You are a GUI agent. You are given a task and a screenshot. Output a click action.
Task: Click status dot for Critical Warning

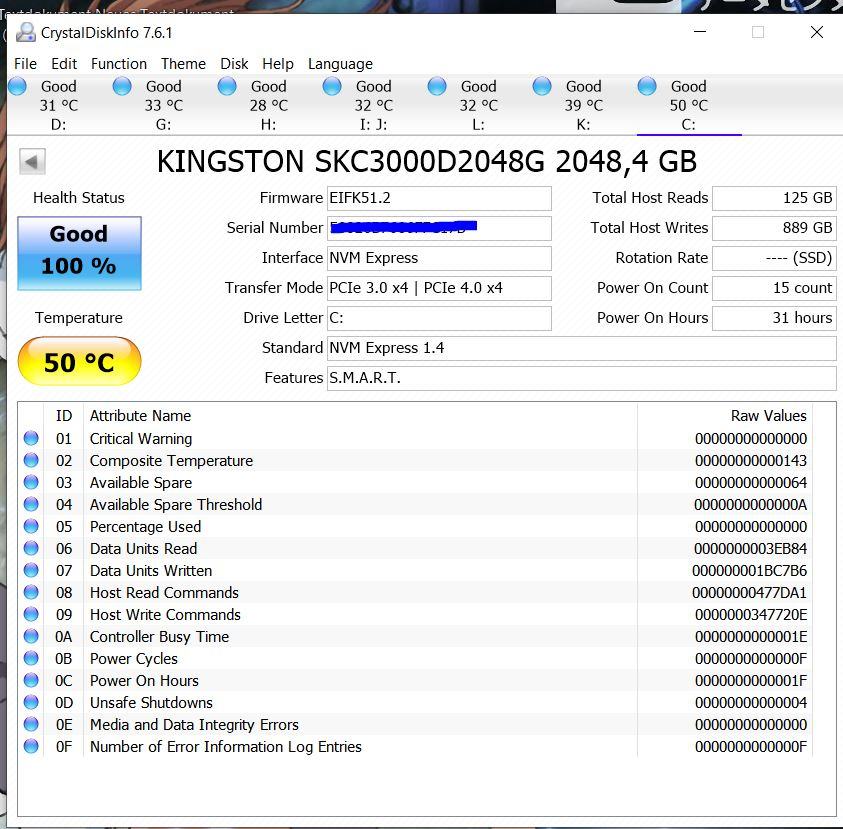point(31,438)
